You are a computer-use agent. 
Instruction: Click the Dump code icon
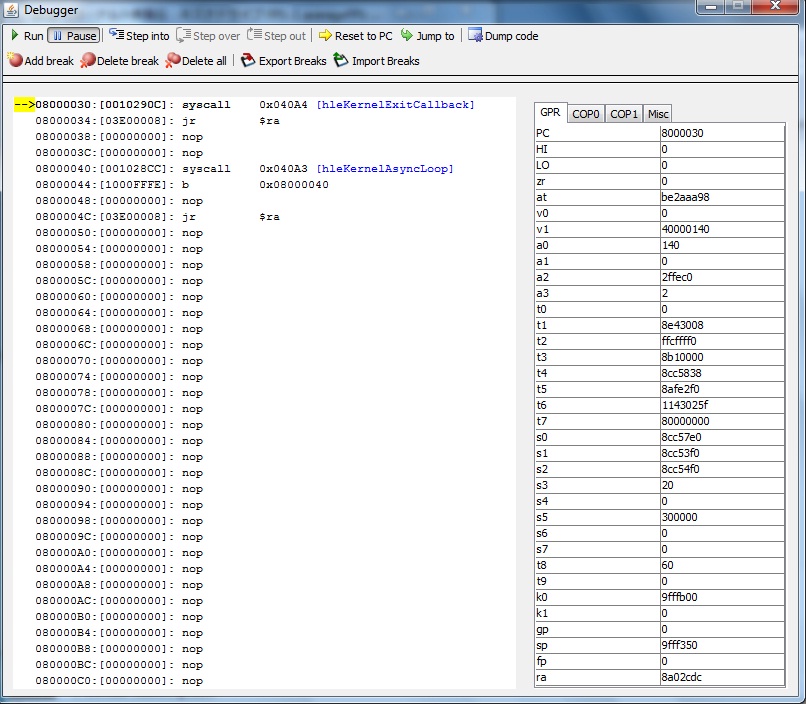(475, 36)
